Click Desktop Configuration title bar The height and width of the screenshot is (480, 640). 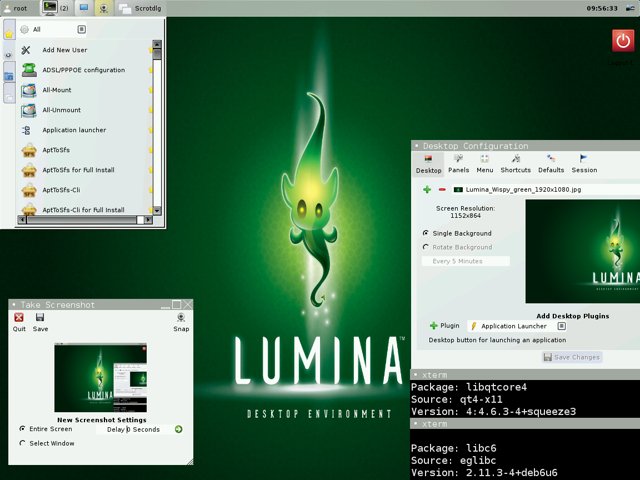click(x=526, y=146)
